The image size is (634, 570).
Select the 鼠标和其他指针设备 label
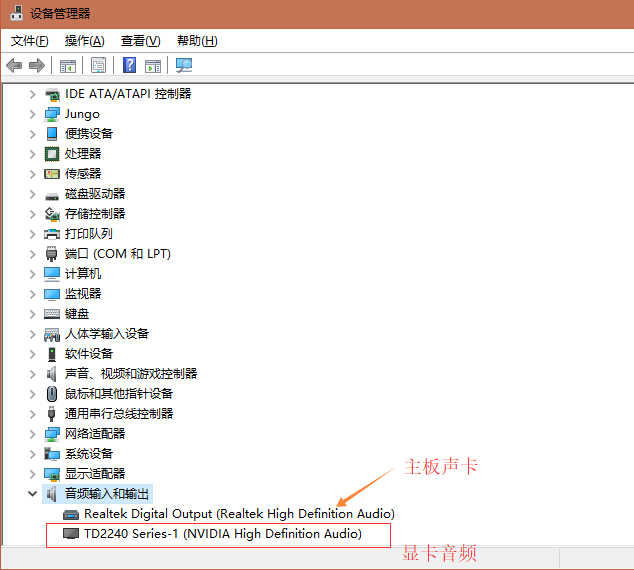click(119, 394)
